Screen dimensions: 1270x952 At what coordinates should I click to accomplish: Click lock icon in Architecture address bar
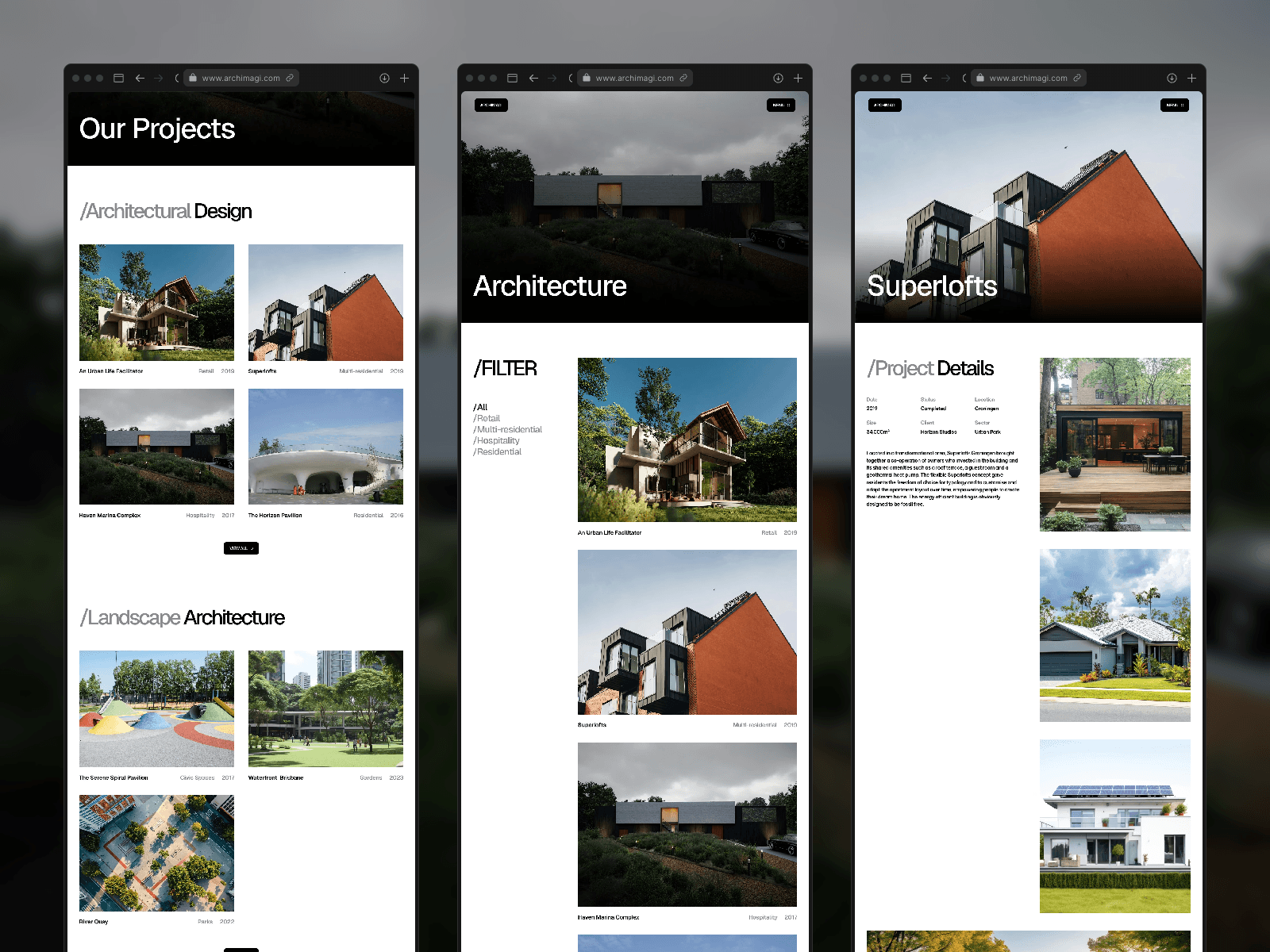(586, 78)
